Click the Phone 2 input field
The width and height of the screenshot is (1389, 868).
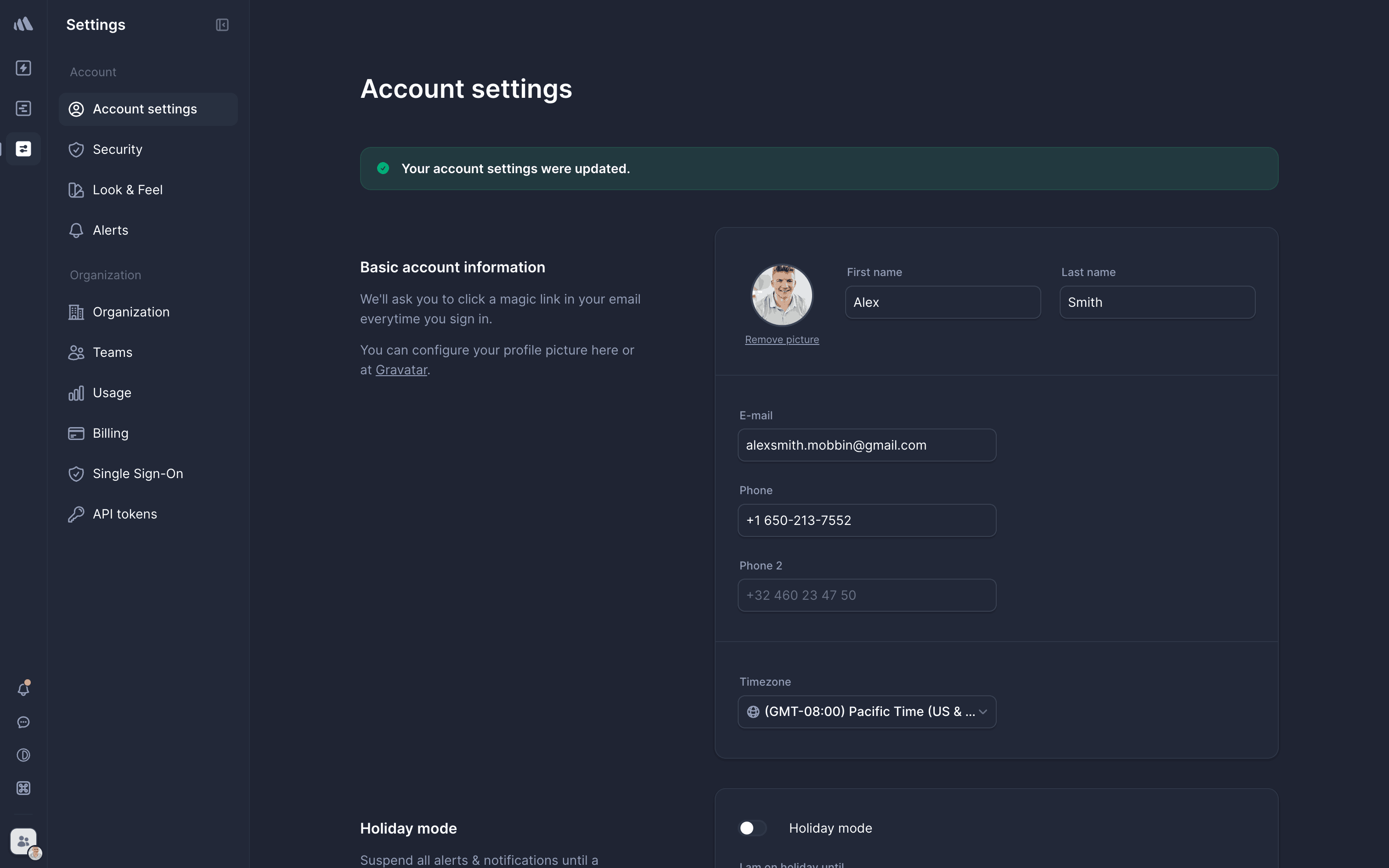pyautogui.click(x=867, y=595)
